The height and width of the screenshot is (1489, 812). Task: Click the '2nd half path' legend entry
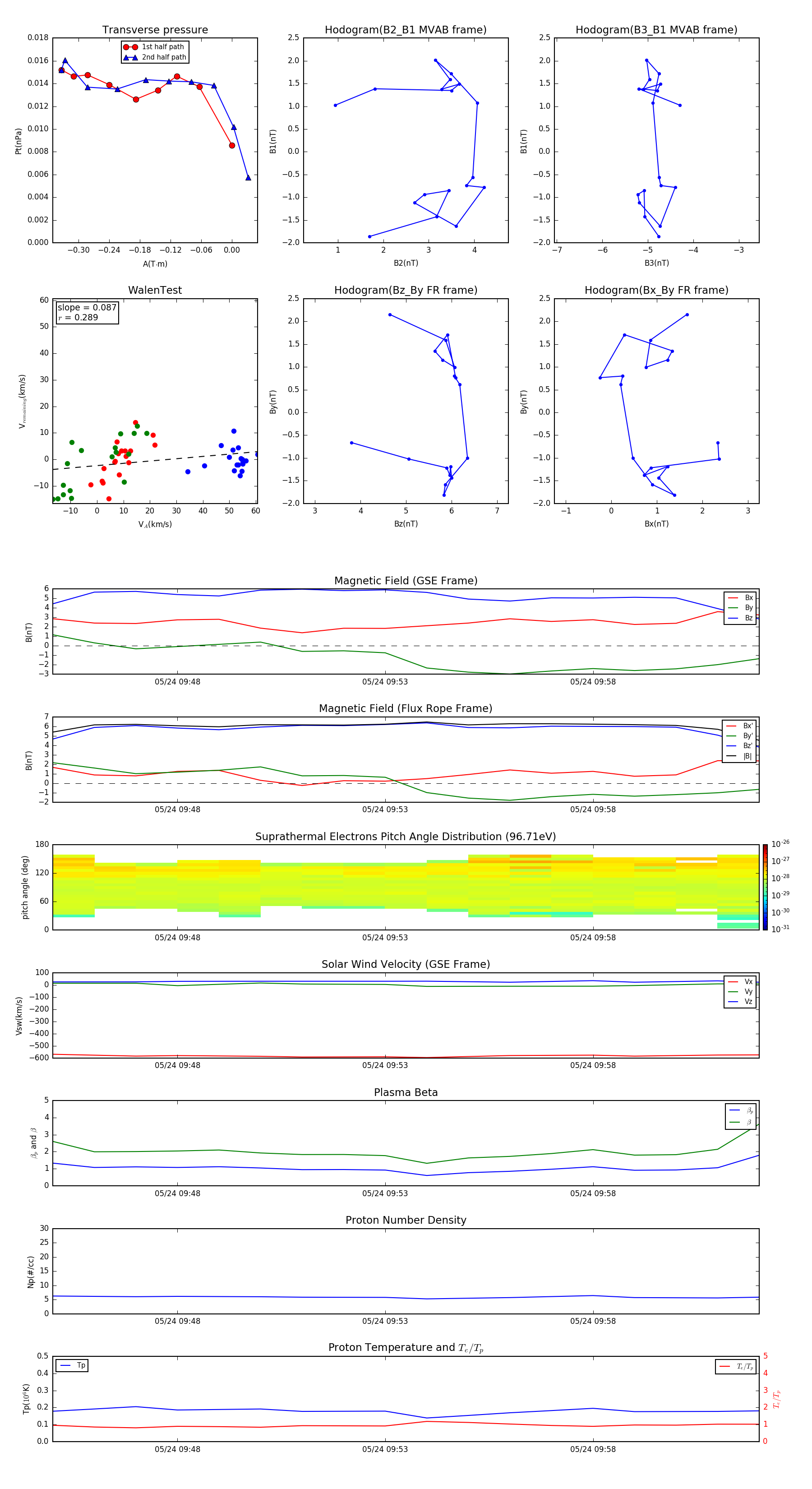point(154,57)
